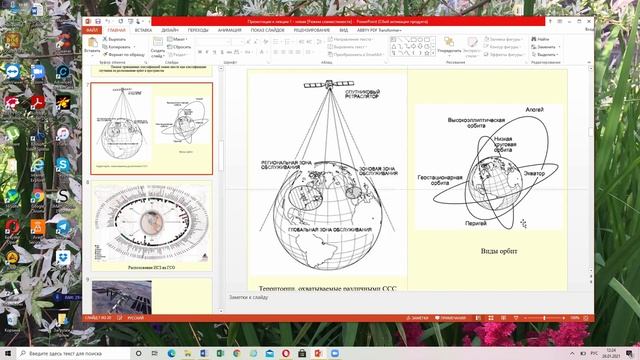Click slide thumbnail 9 in slide panel
The image size is (640, 360).
pos(151,296)
